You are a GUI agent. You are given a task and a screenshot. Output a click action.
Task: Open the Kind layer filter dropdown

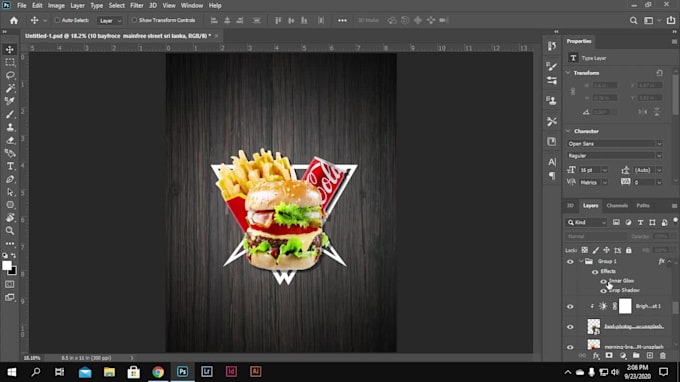(x=586, y=222)
